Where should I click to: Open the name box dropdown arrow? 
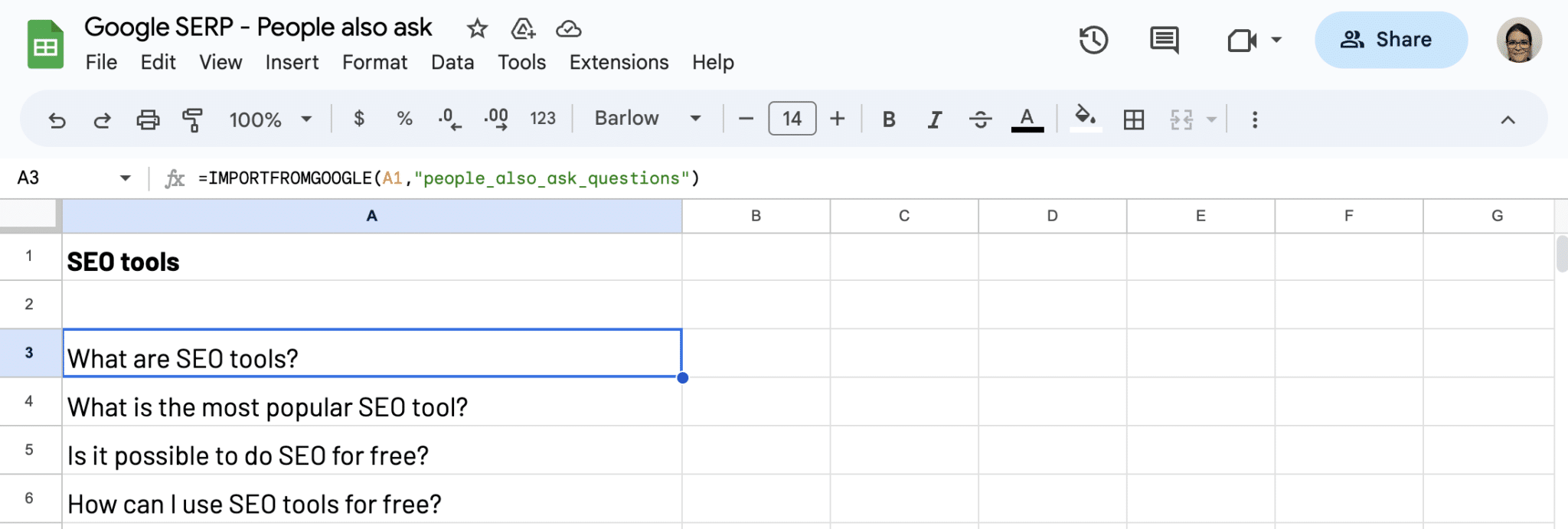[x=125, y=178]
